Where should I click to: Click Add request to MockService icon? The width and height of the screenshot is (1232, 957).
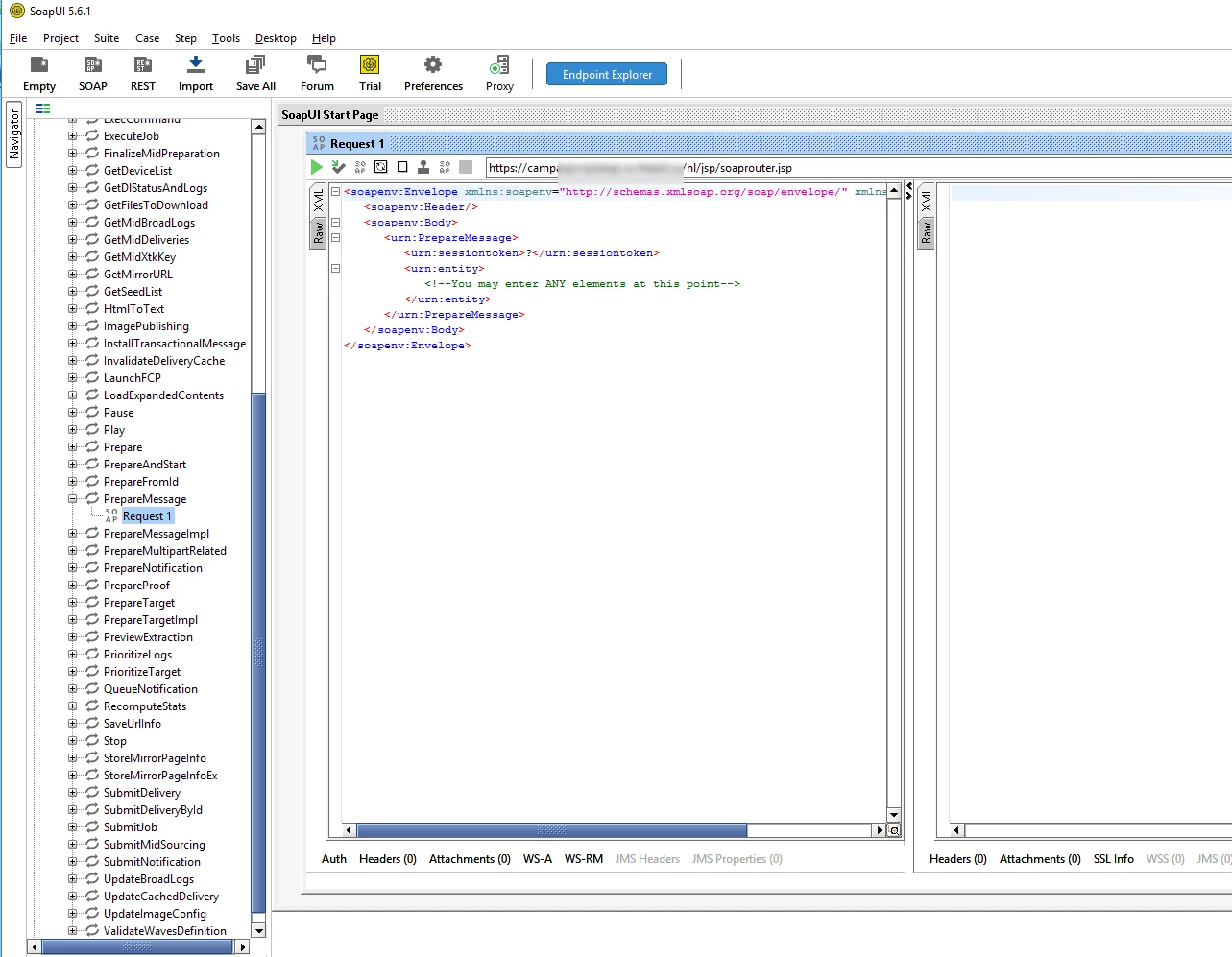click(360, 167)
